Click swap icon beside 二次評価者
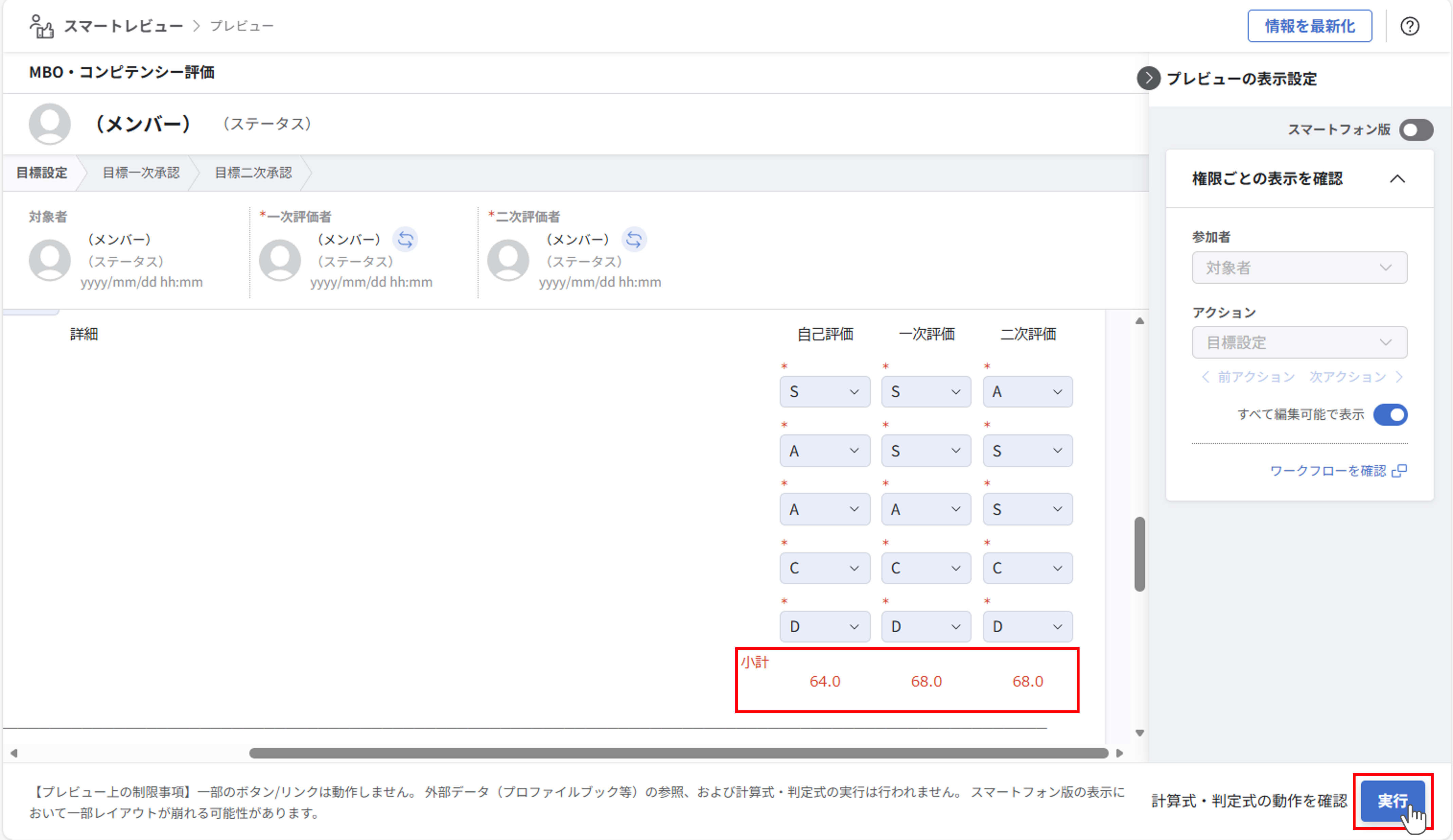 point(634,239)
